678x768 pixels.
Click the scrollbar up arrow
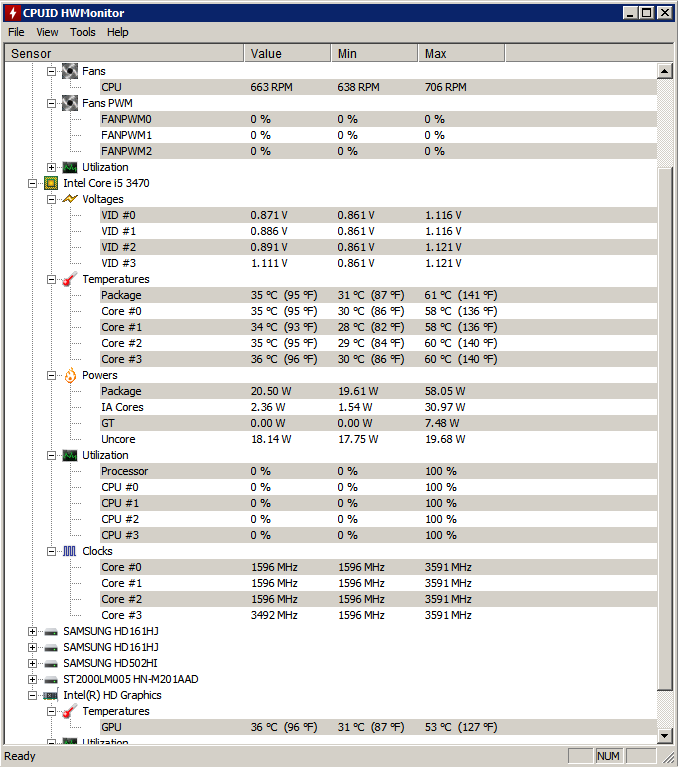tap(664, 72)
